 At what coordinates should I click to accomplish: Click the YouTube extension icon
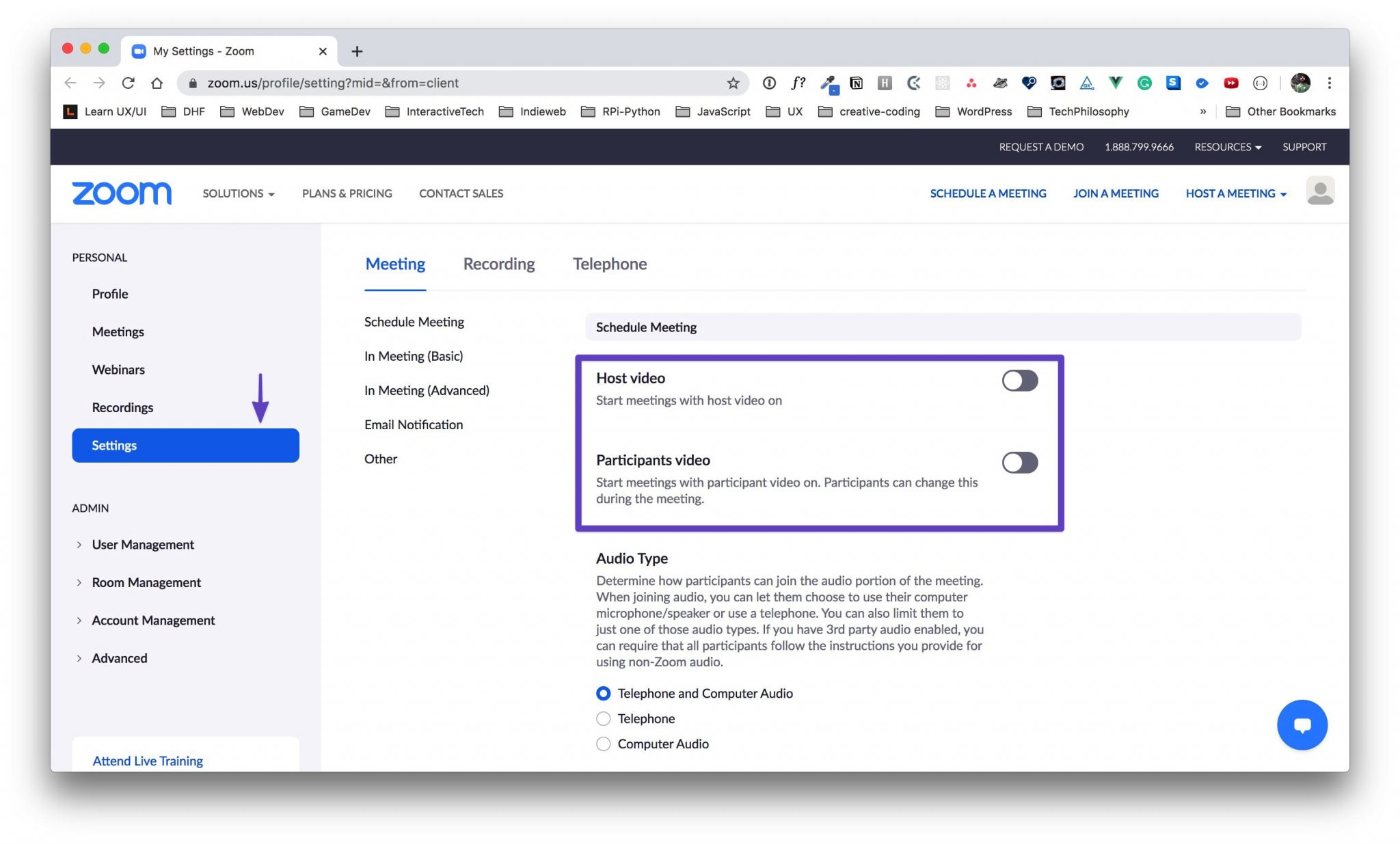[x=1231, y=83]
